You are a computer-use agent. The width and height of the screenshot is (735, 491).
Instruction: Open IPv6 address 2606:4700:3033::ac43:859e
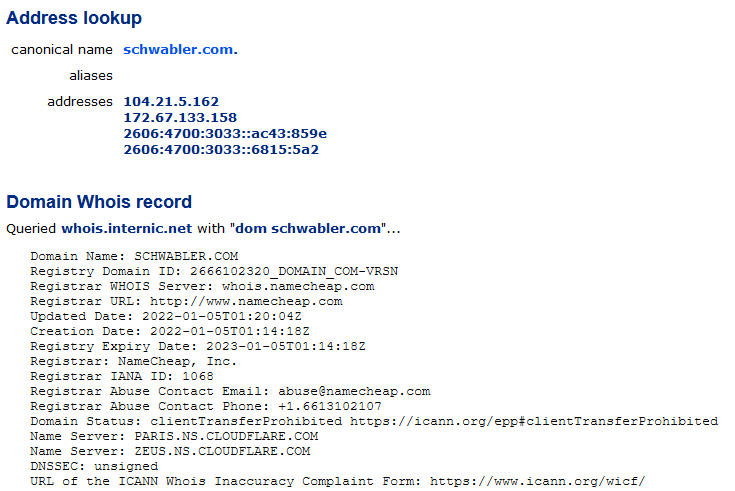point(225,134)
